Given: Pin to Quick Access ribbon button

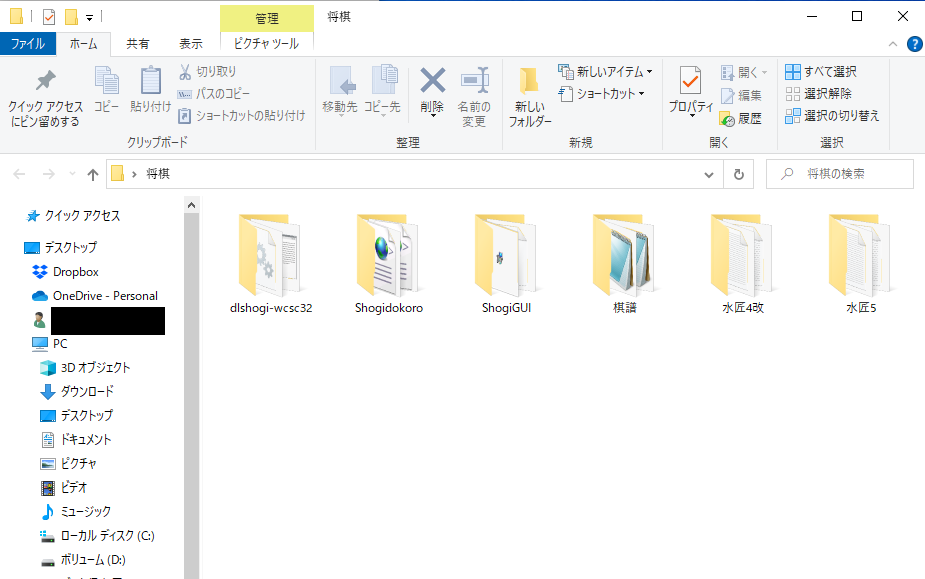Looking at the screenshot, I should point(45,98).
